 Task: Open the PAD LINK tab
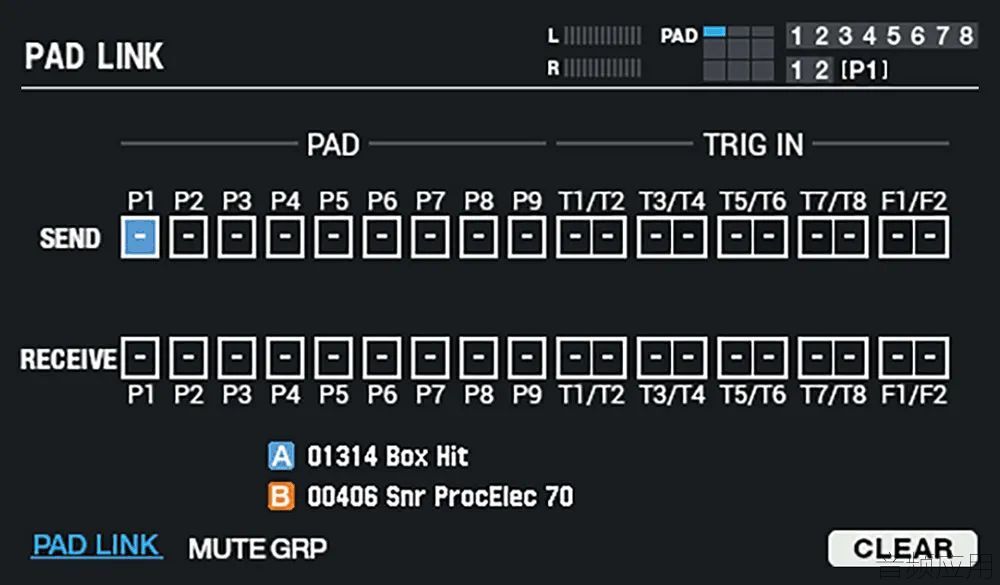[x=96, y=546]
